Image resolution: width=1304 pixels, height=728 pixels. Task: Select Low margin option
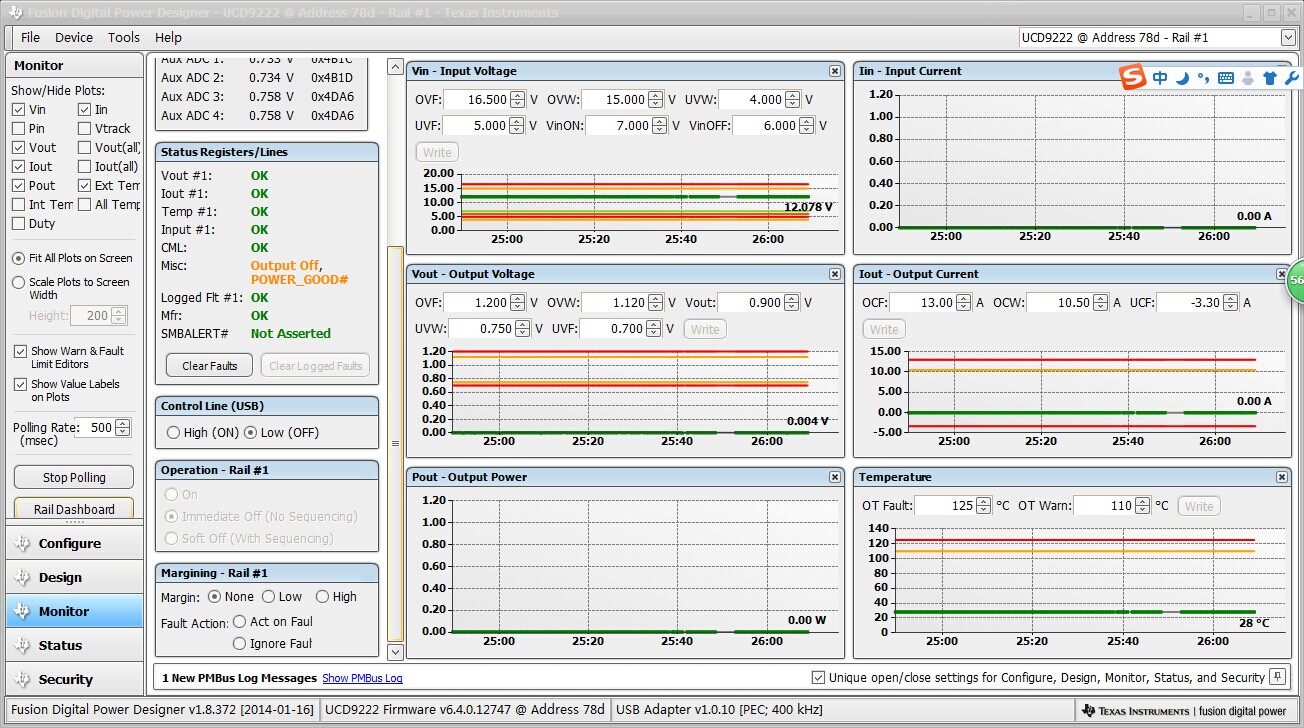coord(268,597)
